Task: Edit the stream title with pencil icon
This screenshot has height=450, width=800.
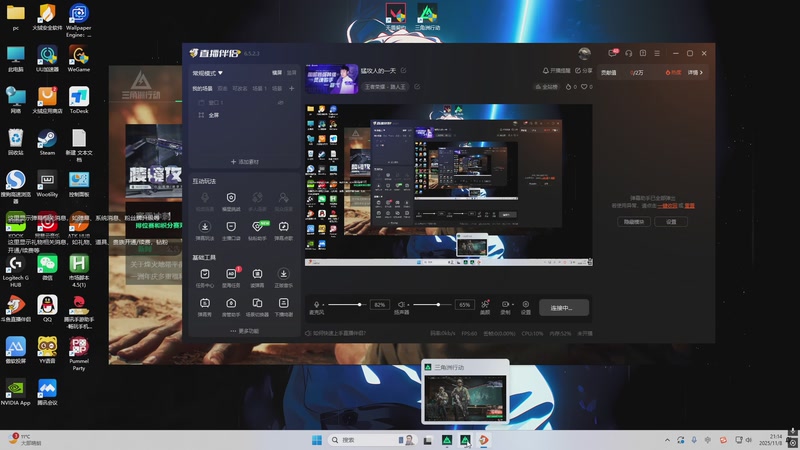Action: (x=404, y=70)
